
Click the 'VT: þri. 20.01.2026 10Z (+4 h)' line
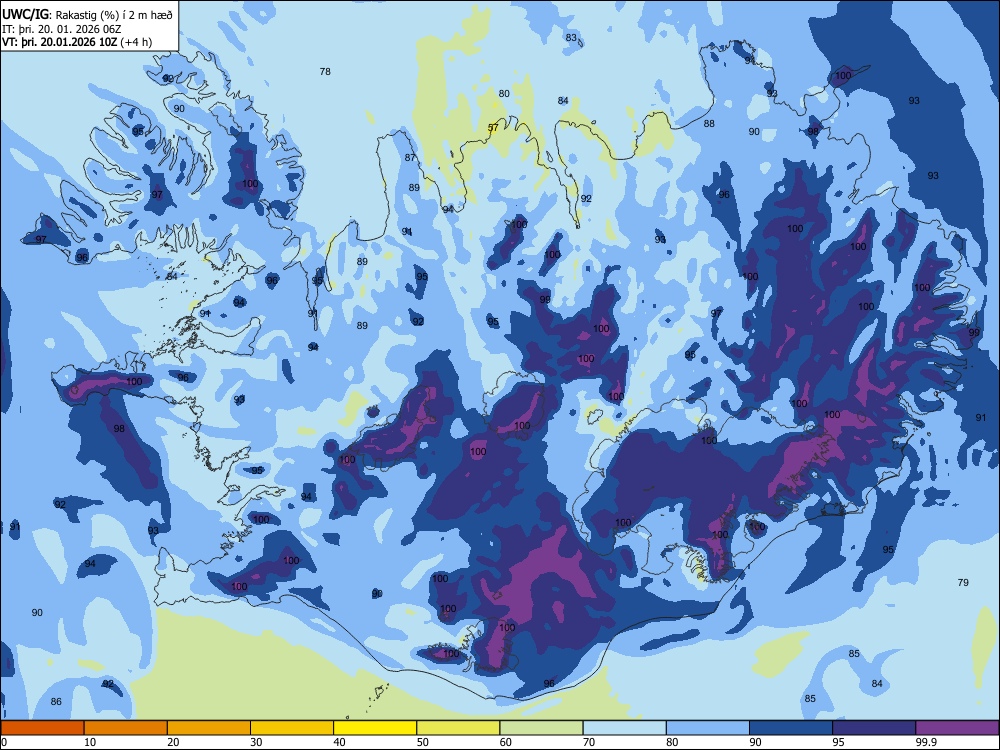click(77, 42)
